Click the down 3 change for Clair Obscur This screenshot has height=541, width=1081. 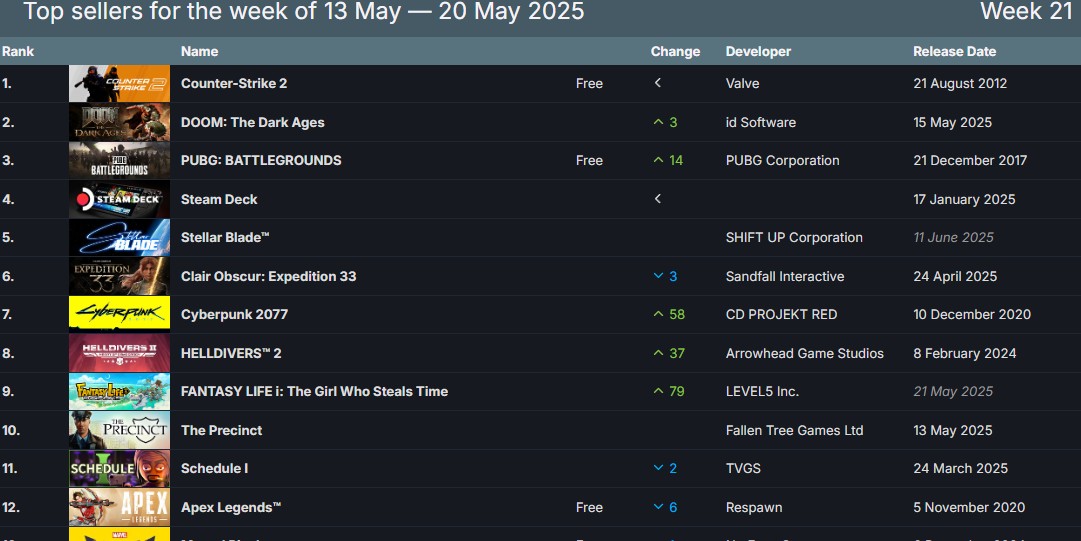click(665, 276)
